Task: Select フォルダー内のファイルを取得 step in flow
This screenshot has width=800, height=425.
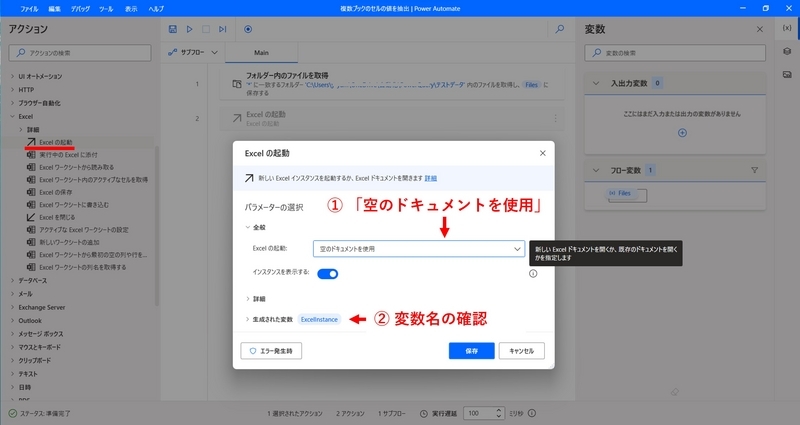Action: click(x=392, y=84)
